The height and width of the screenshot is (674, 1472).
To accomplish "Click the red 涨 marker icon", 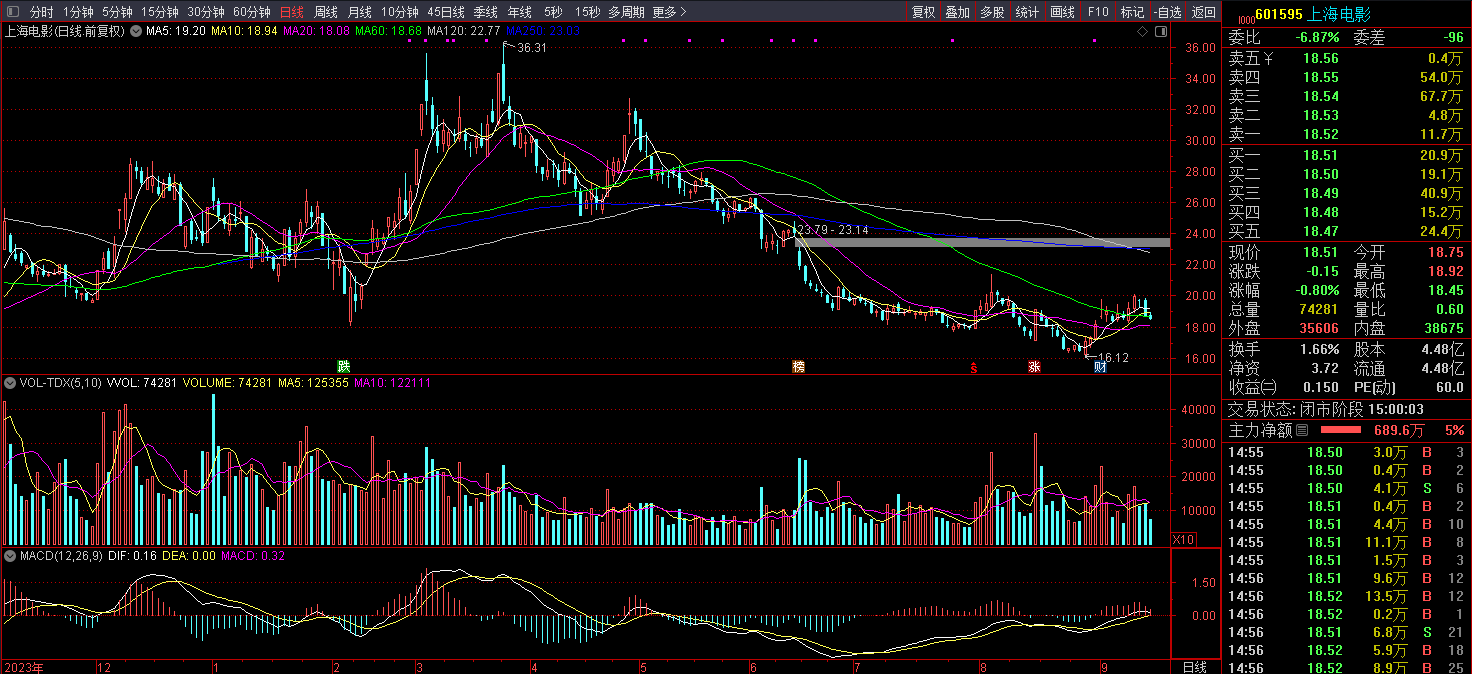I will 1034,367.
